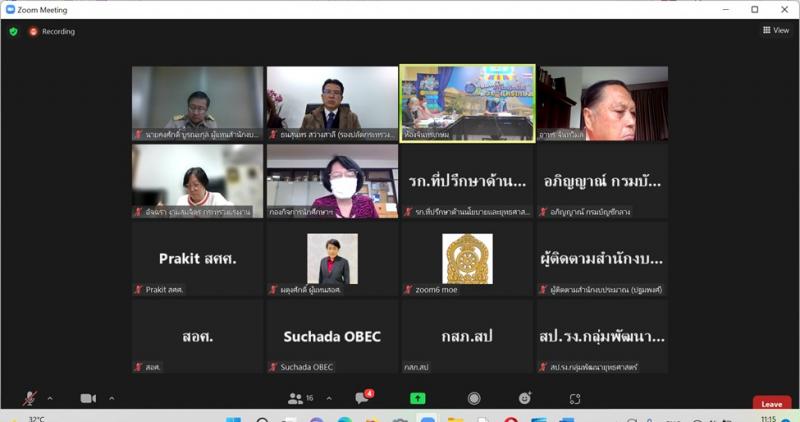Screen dimensions: 800x422
Task: Select the highlighted active speaker conference room tile
Action: click(x=467, y=103)
